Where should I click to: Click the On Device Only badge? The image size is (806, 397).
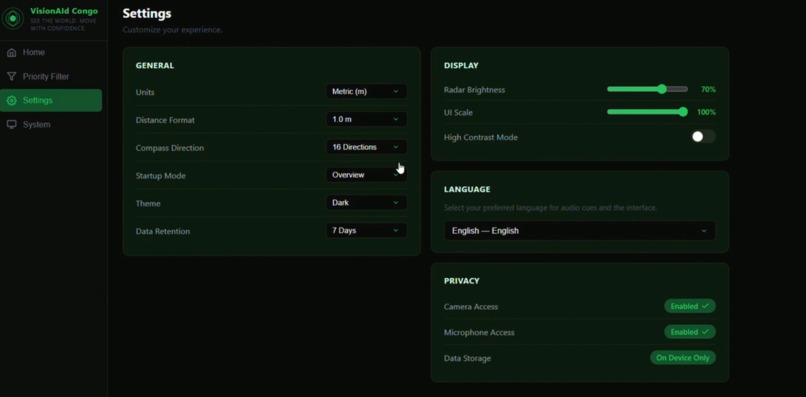point(683,357)
